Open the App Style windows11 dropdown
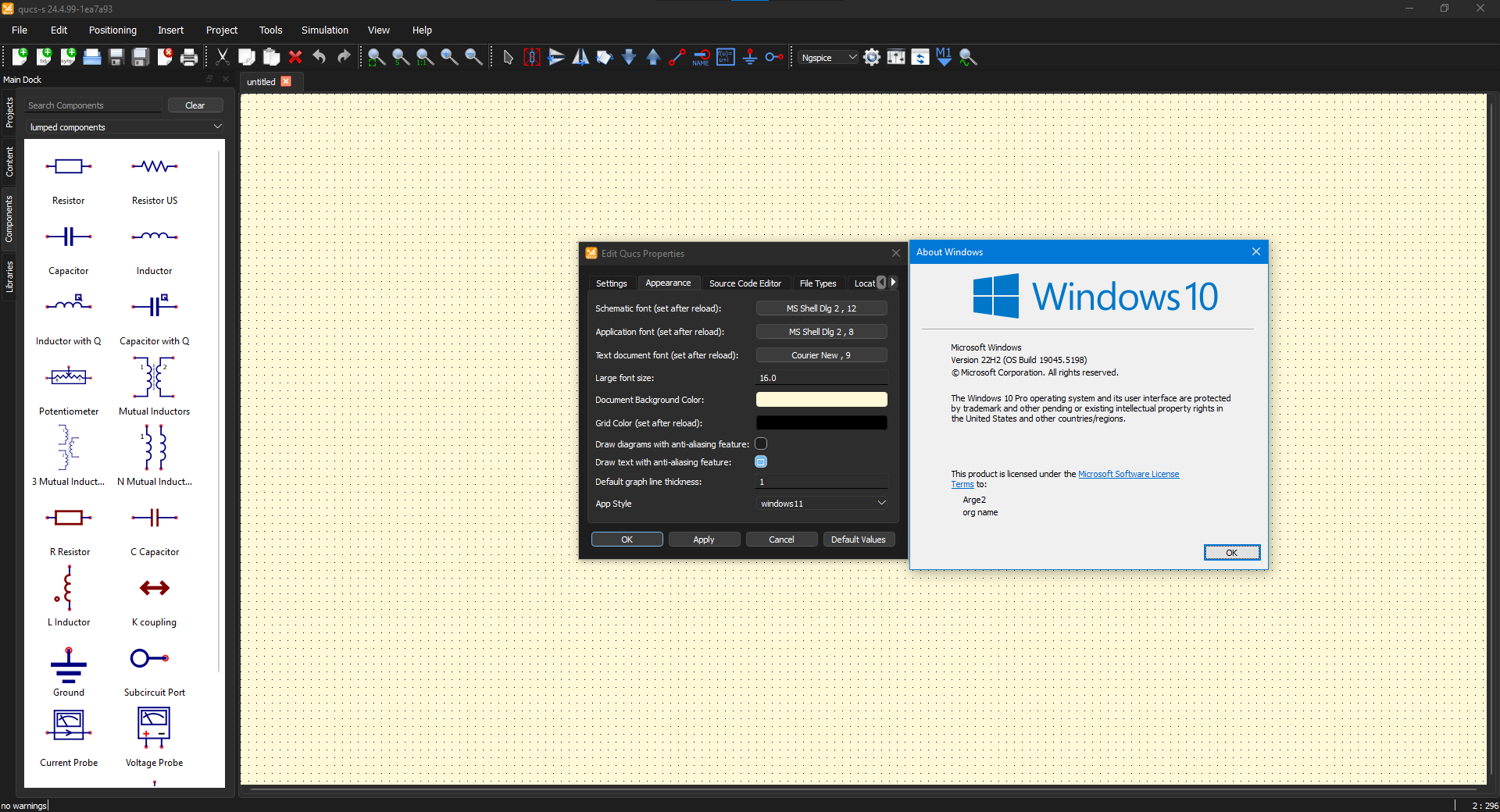The image size is (1500, 812). [822, 504]
